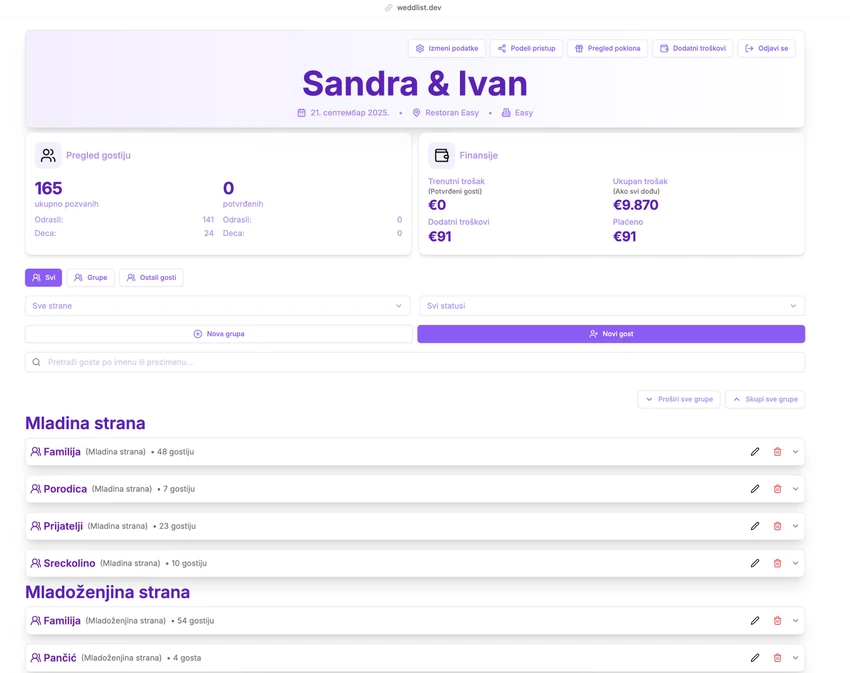Click the guests icon beside Pregled gostiju
850x673 pixels.
[48, 156]
